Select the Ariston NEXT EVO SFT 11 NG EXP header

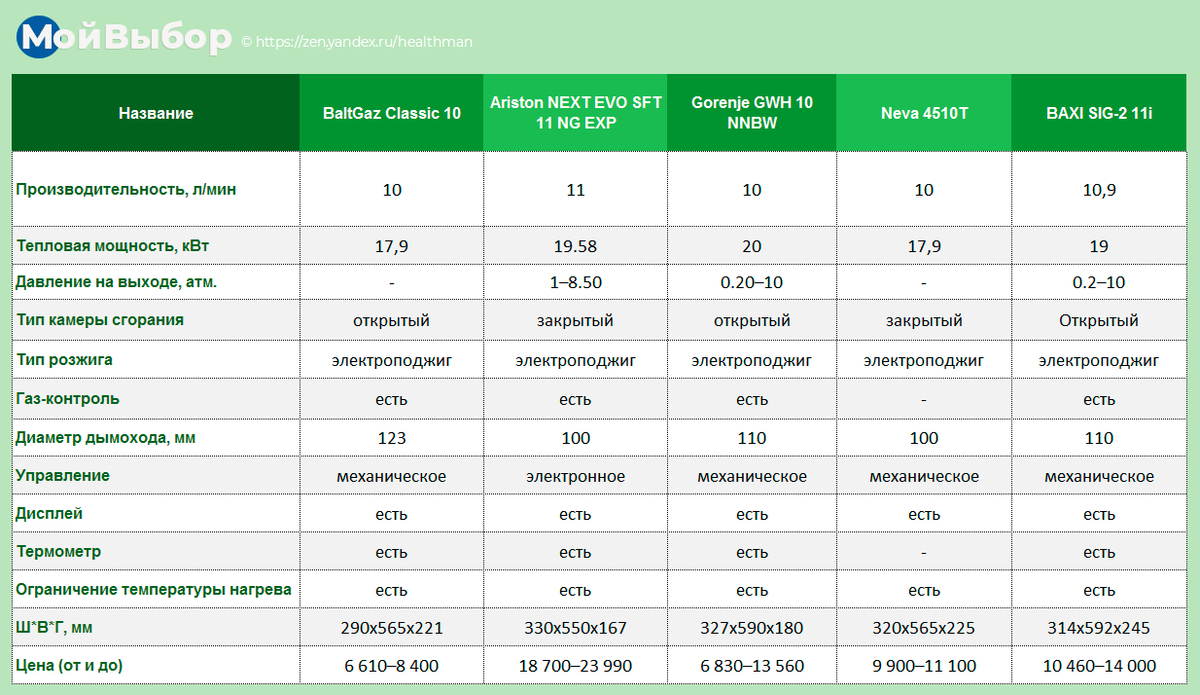[576, 113]
